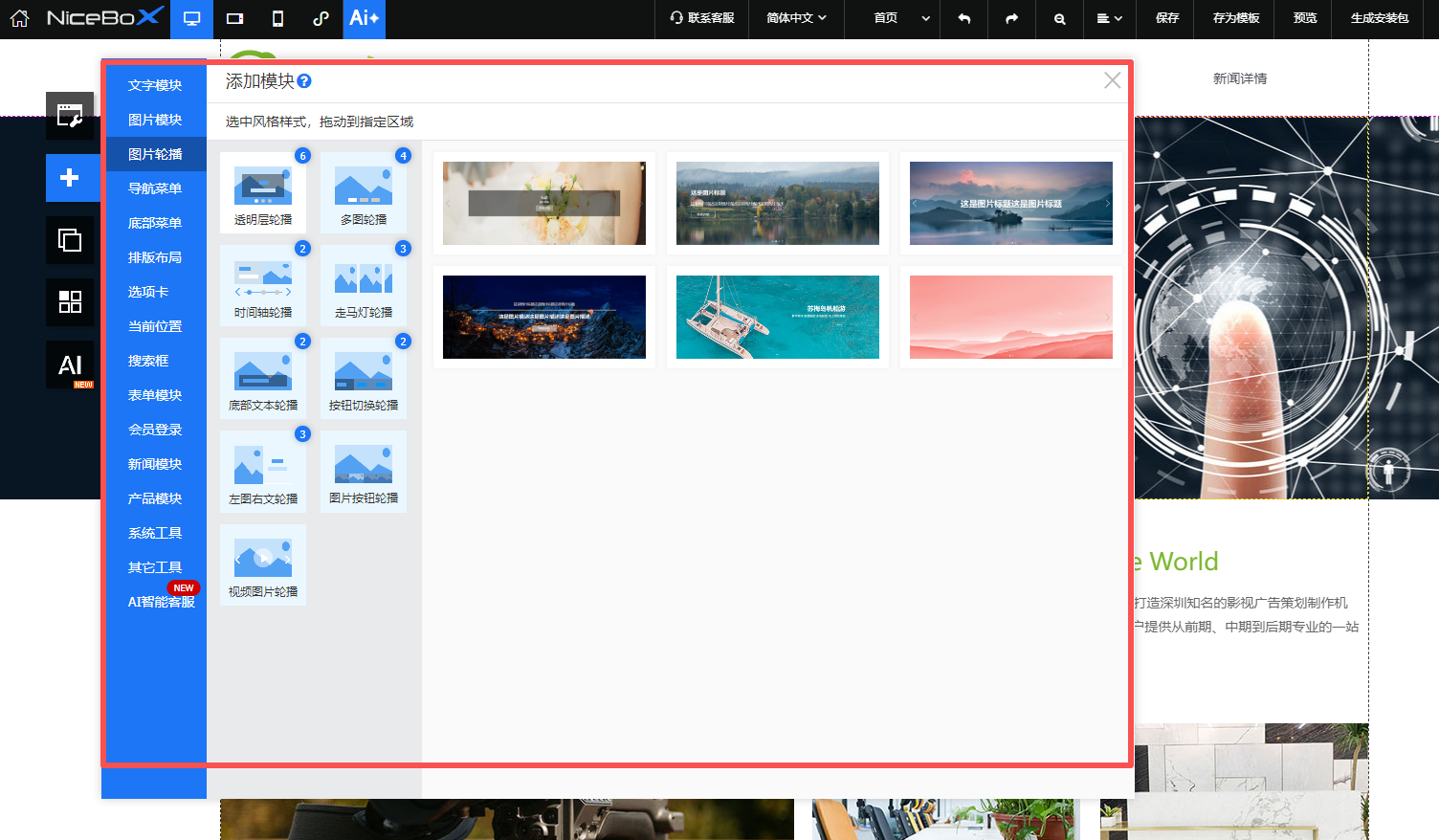Close the 添加模块 dialog
The height and width of the screenshot is (840, 1439).
[x=1112, y=80]
